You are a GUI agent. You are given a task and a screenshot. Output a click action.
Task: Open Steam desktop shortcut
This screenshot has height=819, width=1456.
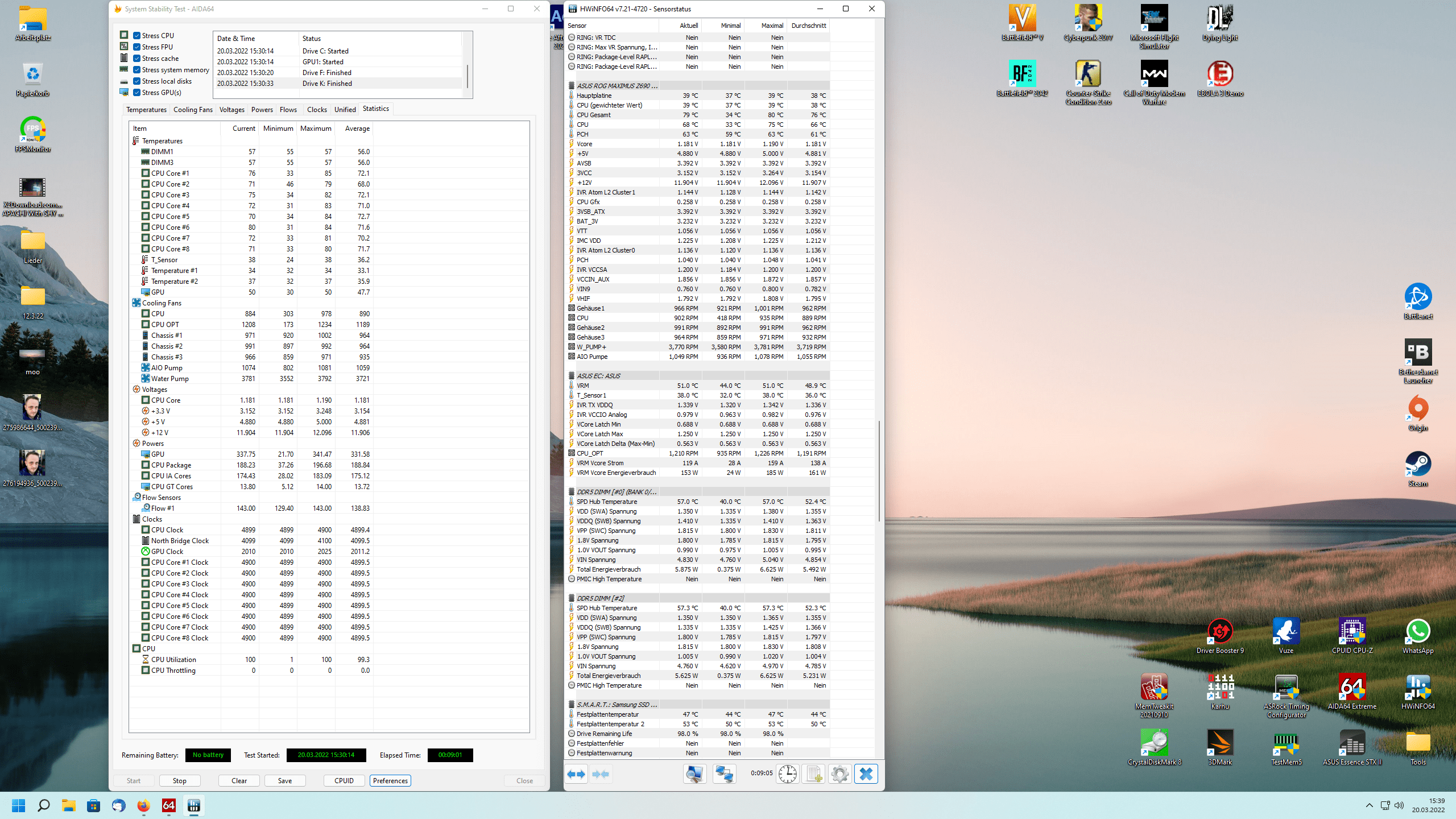click(1418, 469)
